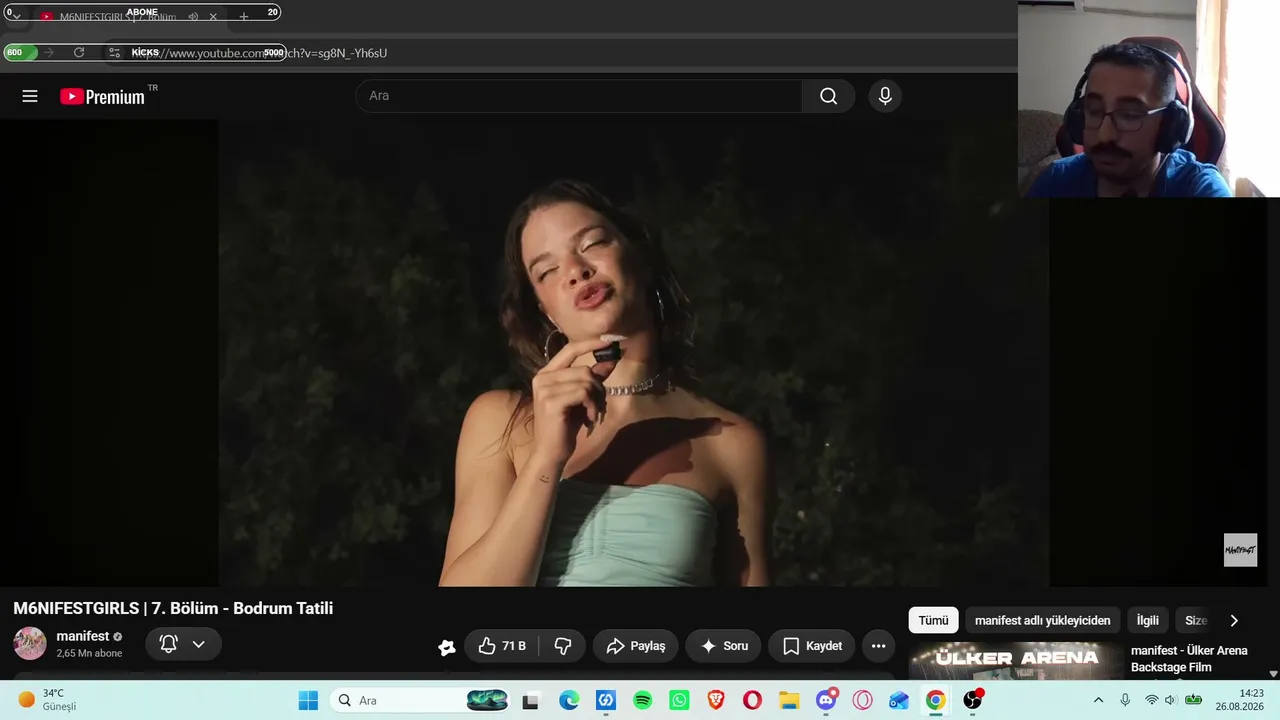This screenshot has height=720, width=1280.
Task: Open the weather widget showing 34°C
Action: tap(47, 700)
